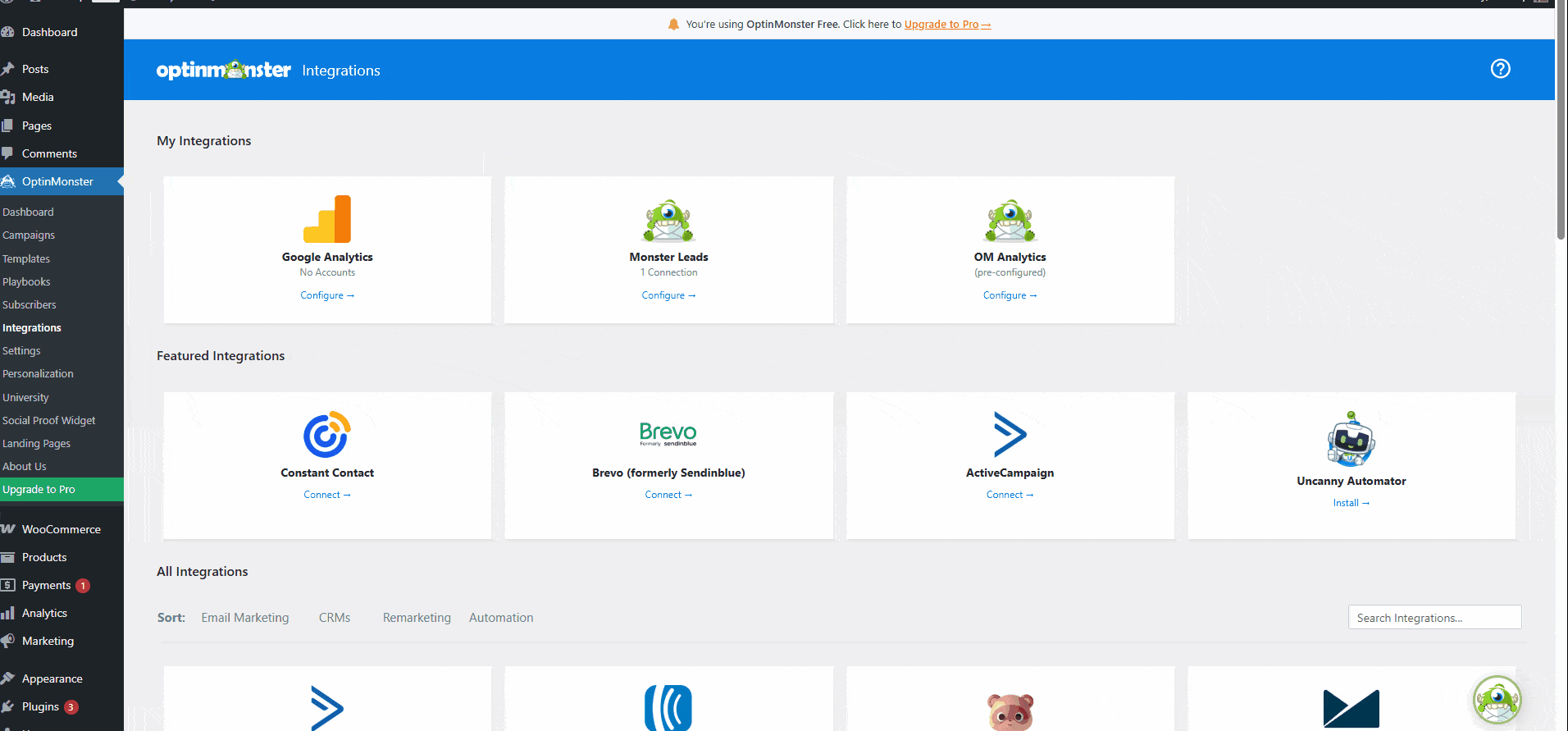1568x731 pixels.
Task: Click the help question mark icon
Action: coord(1500,69)
